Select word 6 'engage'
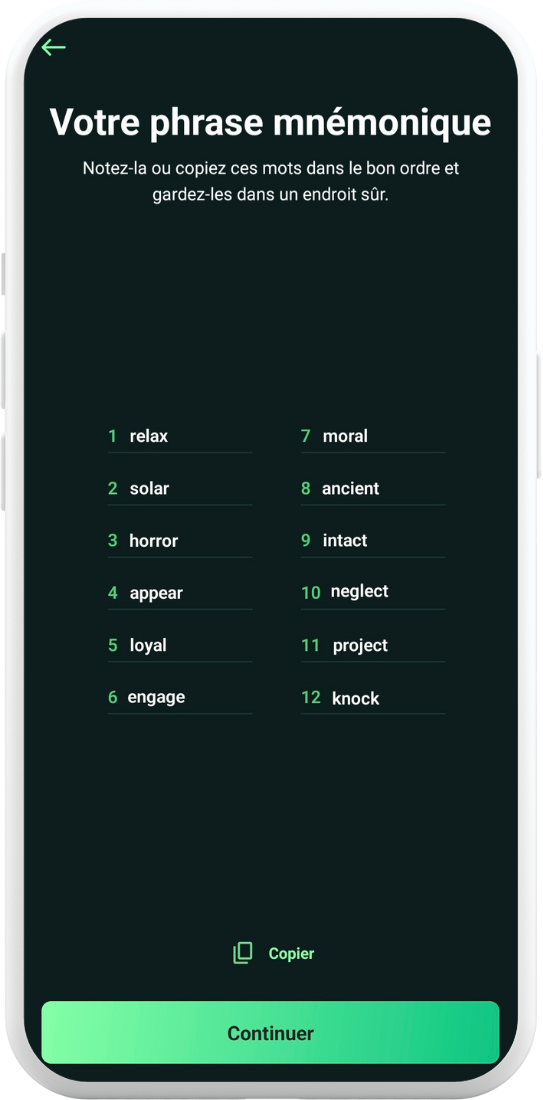The image size is (543, 1100). [156, 697]
